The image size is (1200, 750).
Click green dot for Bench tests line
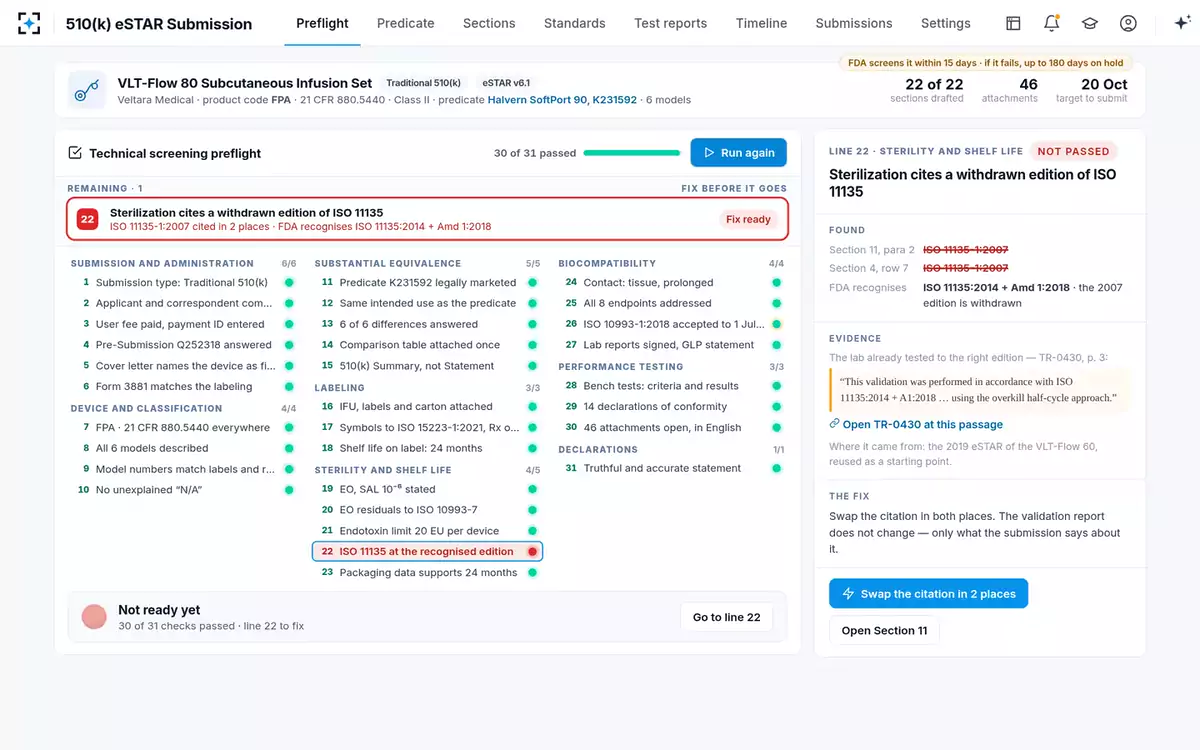(776, 386)
